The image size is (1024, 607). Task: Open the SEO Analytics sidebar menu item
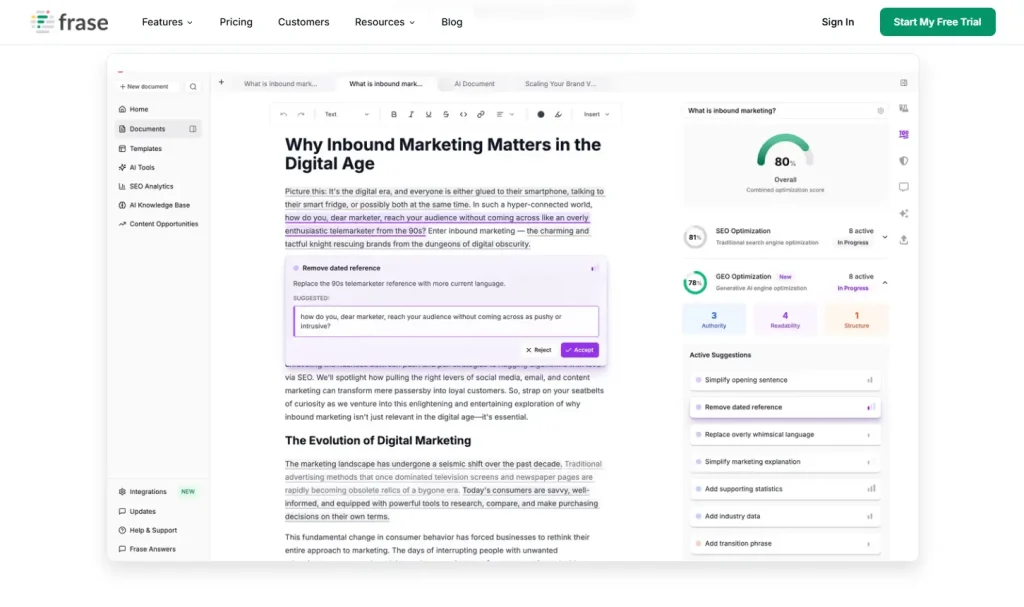point(151,185)
